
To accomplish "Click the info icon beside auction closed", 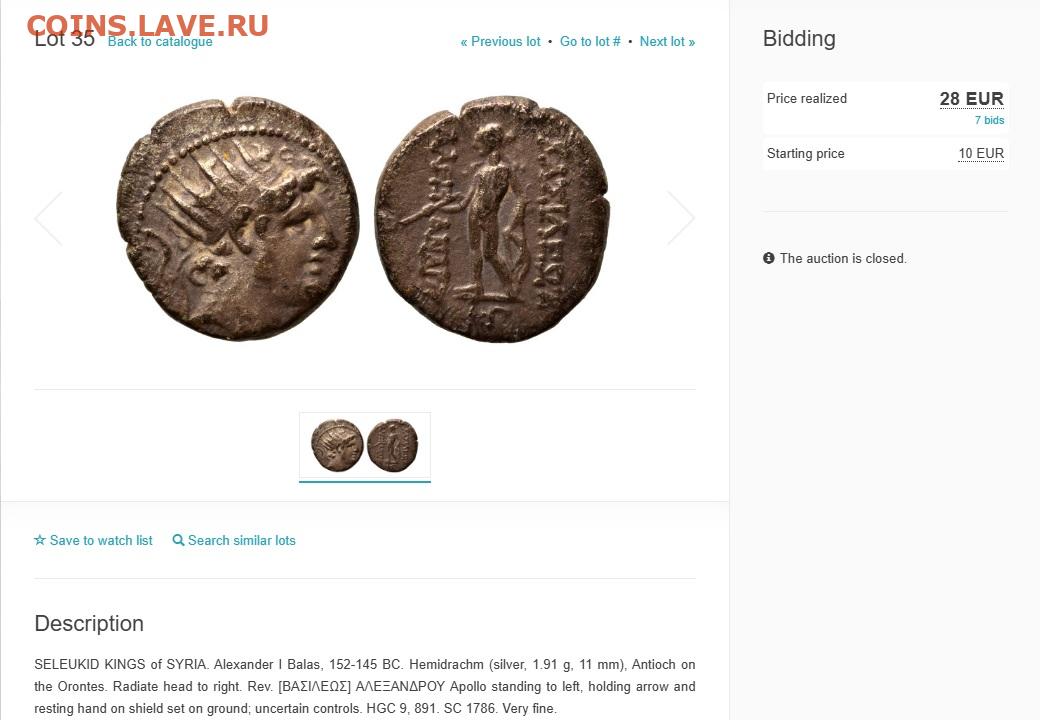I will pyautogui.click(x=769, y=258).
